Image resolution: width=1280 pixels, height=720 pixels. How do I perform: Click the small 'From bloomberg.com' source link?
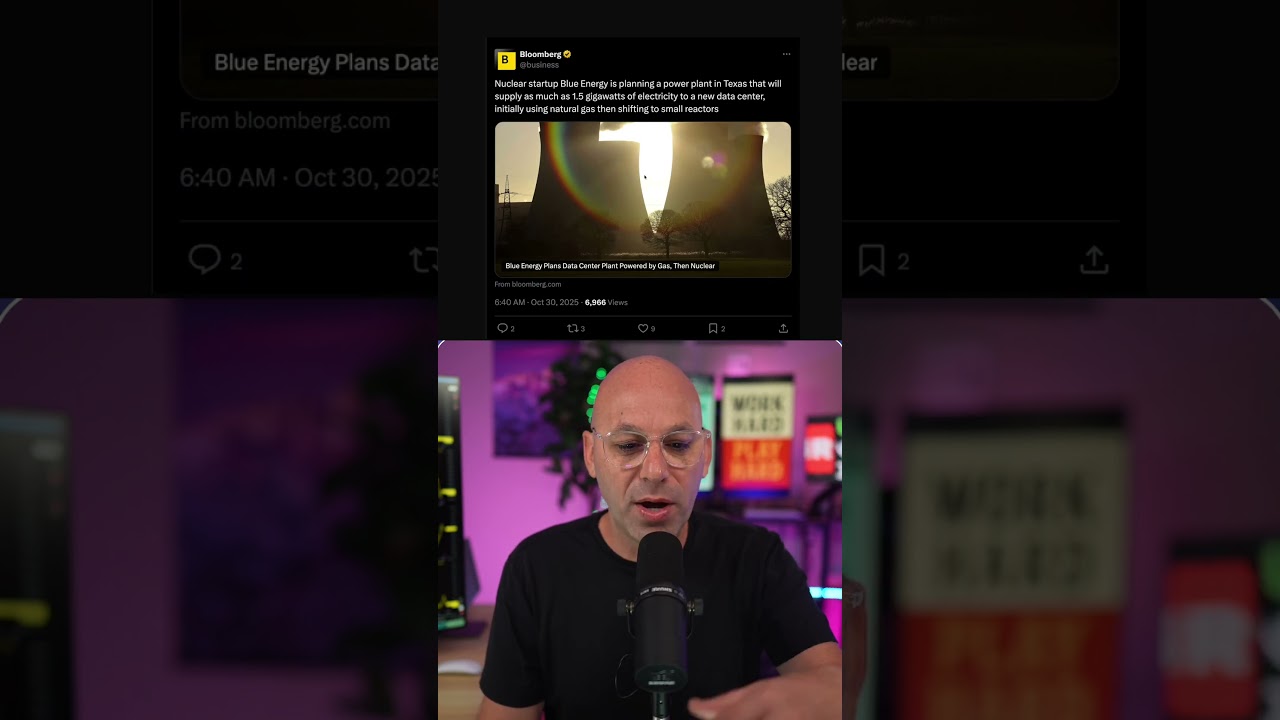528,284
